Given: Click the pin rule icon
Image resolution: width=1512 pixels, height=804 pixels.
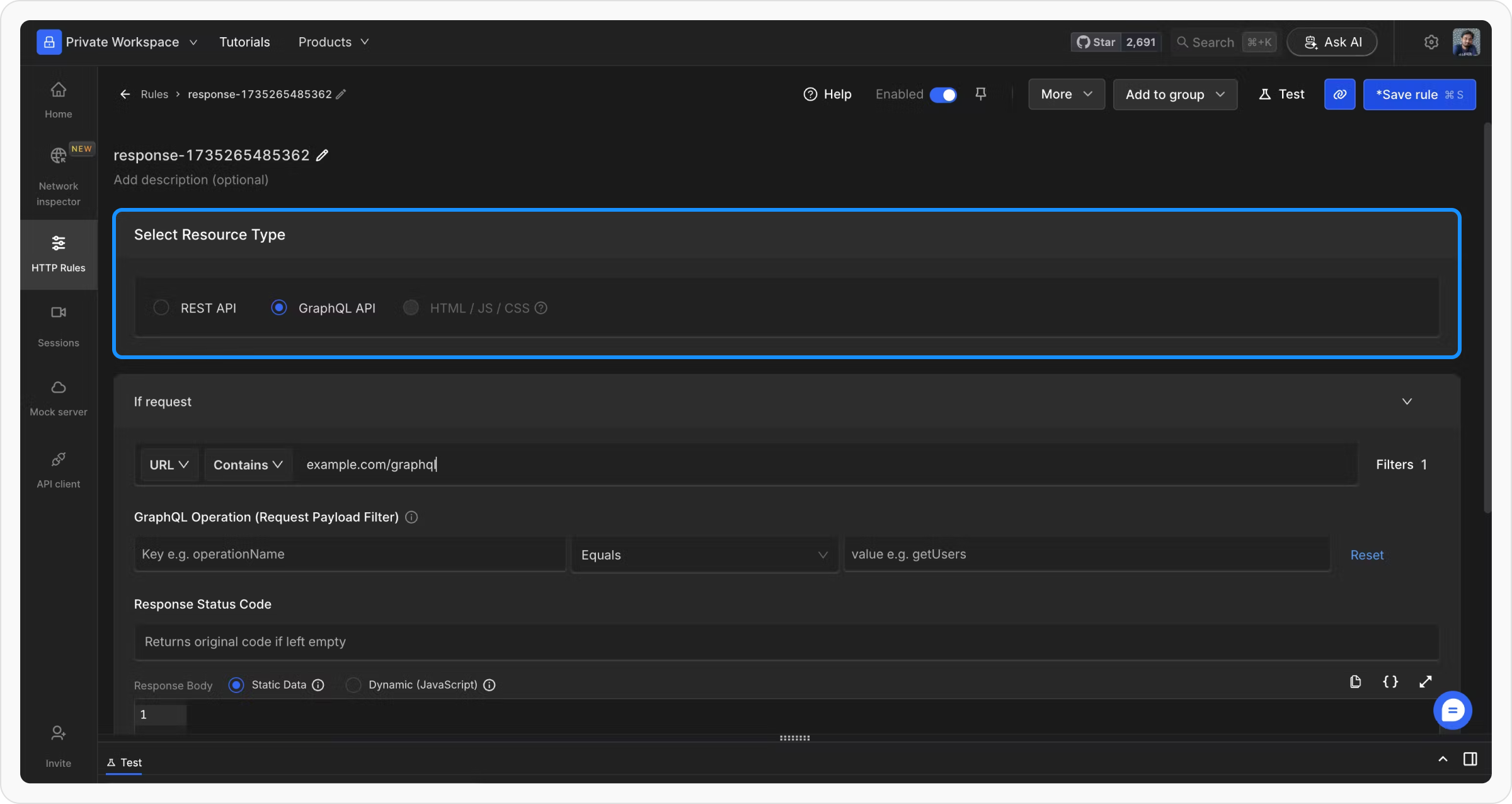Looking at the screenshot, I should click(980, 94).
